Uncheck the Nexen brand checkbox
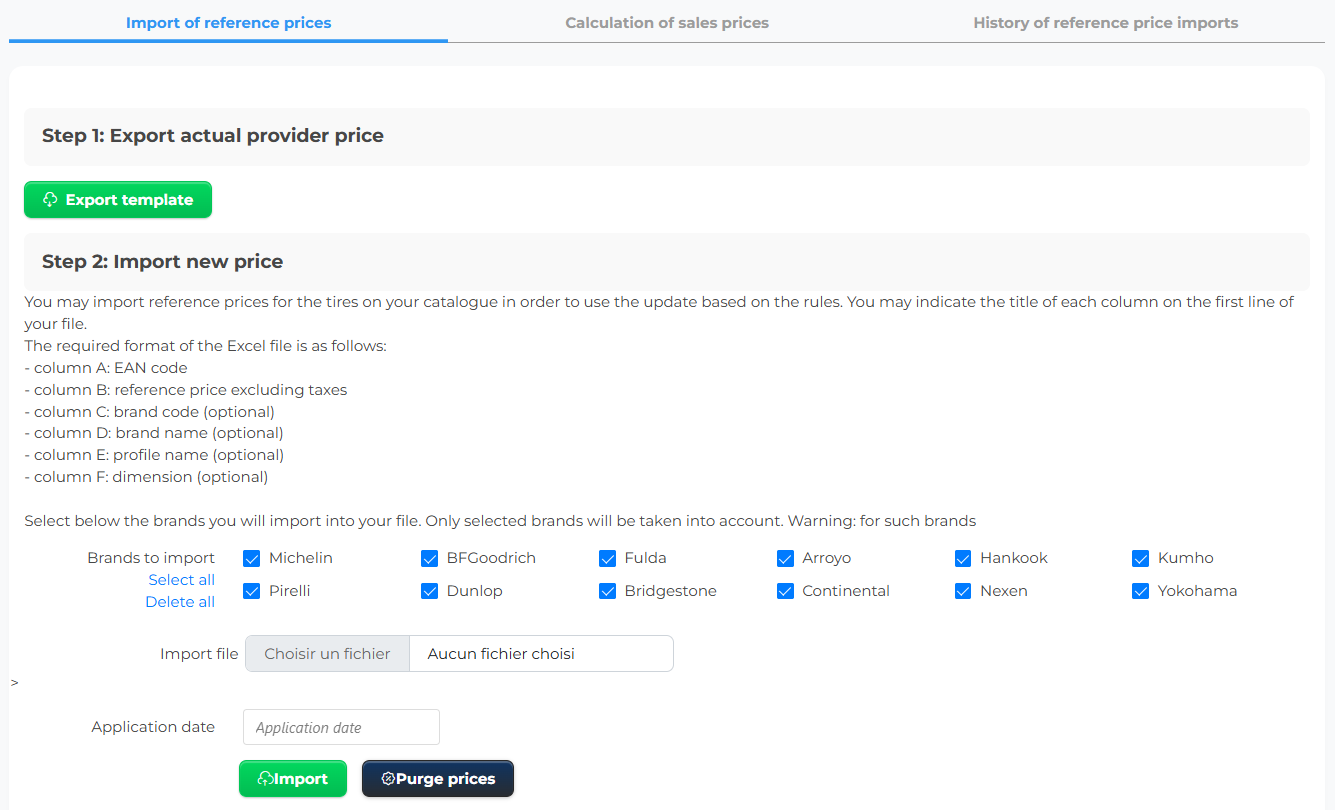The image size is (1335, 810). pyautogui.click(x=963, y=591)
